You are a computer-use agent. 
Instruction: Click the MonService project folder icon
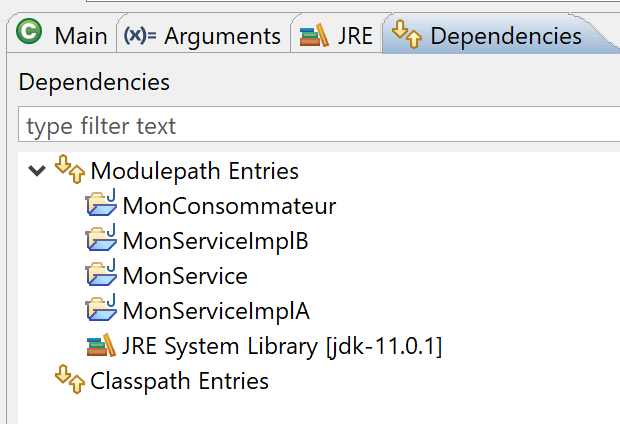coord(101,273)
